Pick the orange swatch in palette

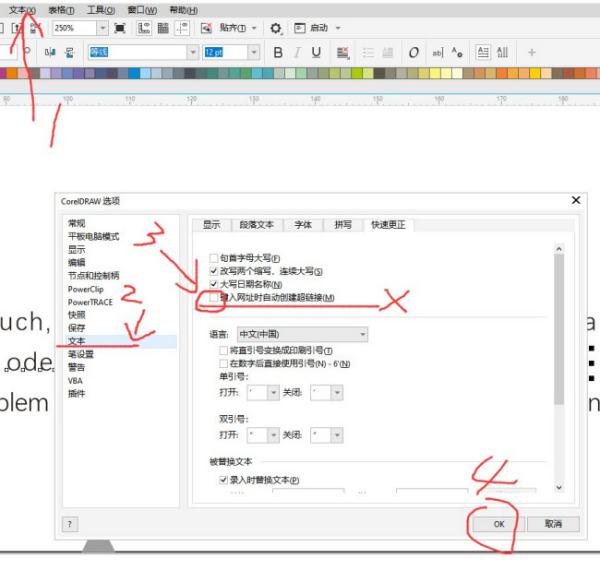12,73
